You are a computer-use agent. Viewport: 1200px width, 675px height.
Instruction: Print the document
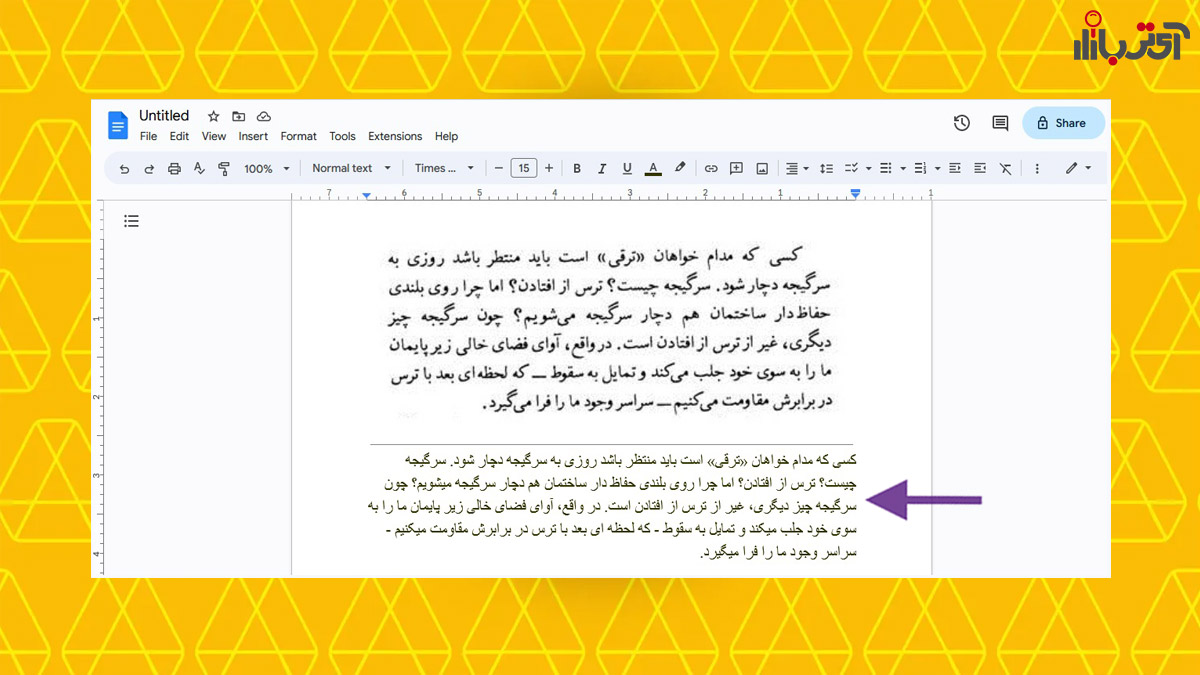(174, 168)
